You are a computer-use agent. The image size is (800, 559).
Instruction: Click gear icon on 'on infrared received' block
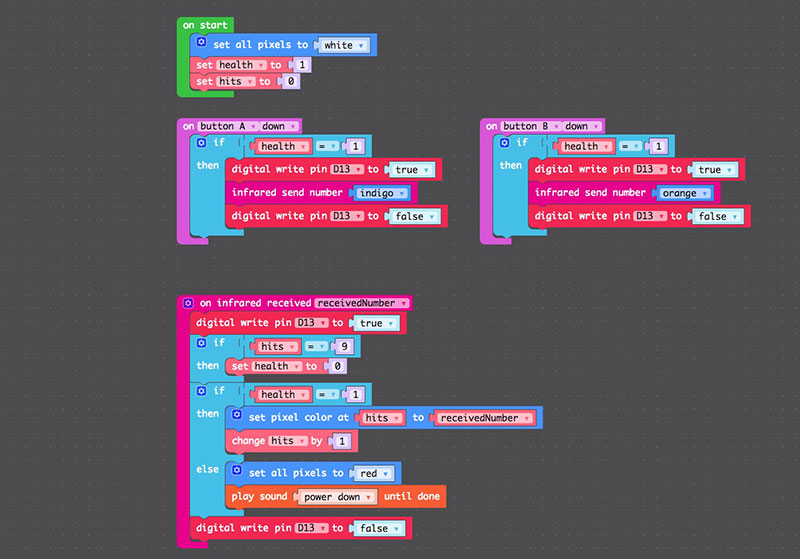click(187, 302)
